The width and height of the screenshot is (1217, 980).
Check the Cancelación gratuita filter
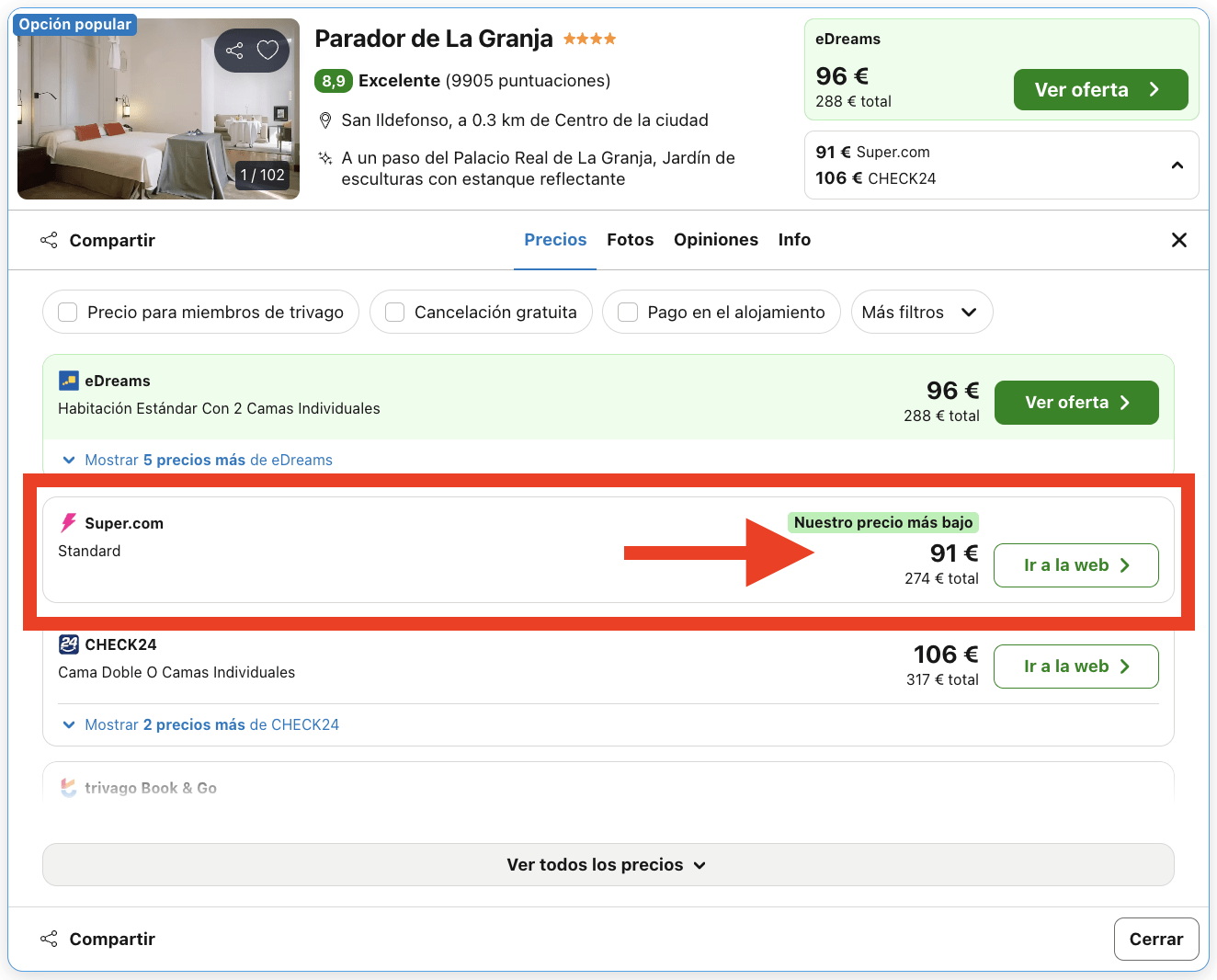coord(394,312)
